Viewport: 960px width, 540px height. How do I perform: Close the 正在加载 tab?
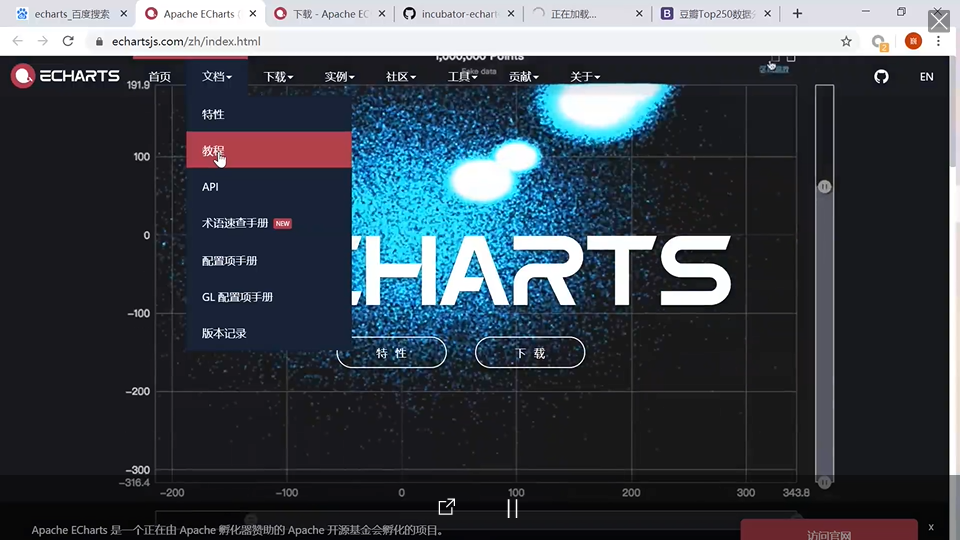pos(639,13)
